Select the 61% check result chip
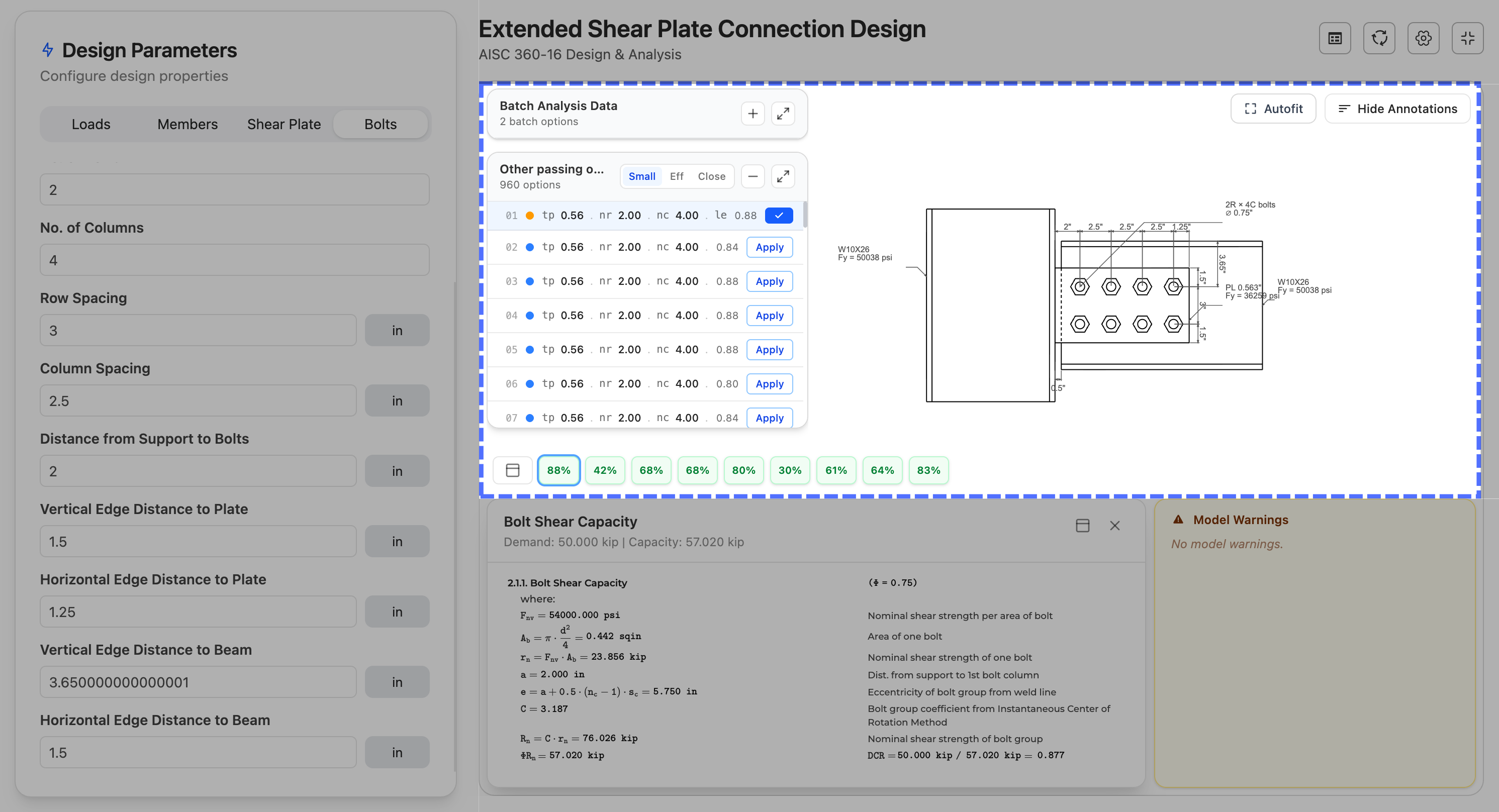1499x812 pixels. coord(836,470)
